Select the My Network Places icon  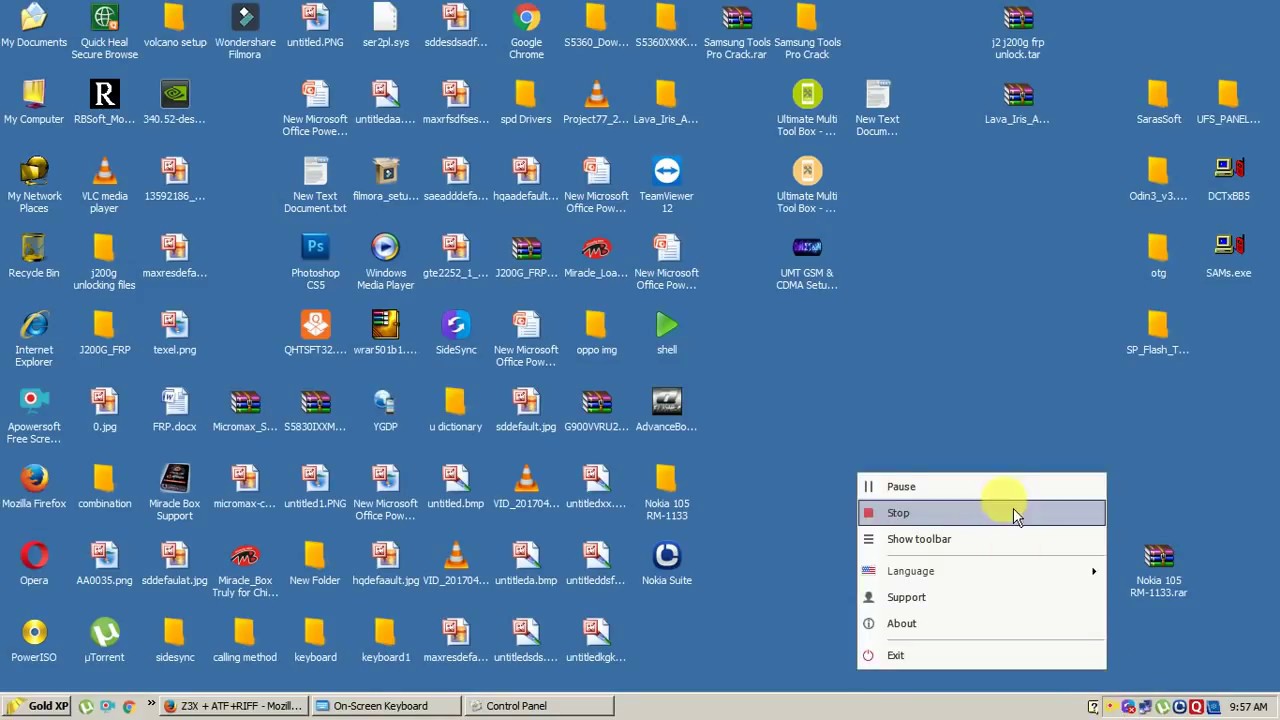[x=34, y=185]
